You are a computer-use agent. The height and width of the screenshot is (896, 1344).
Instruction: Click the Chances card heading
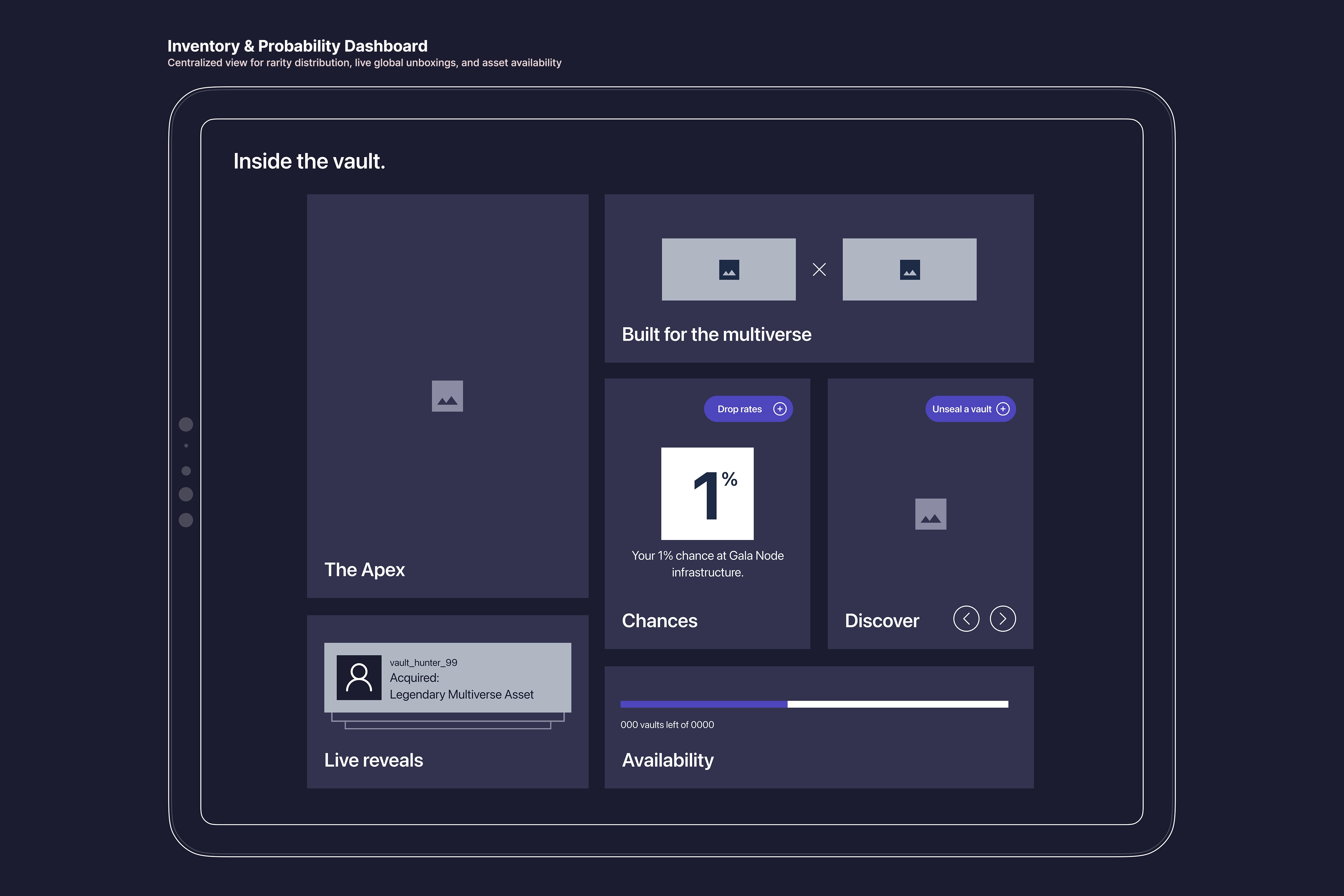pyautogui.click(x=659, y=621)
